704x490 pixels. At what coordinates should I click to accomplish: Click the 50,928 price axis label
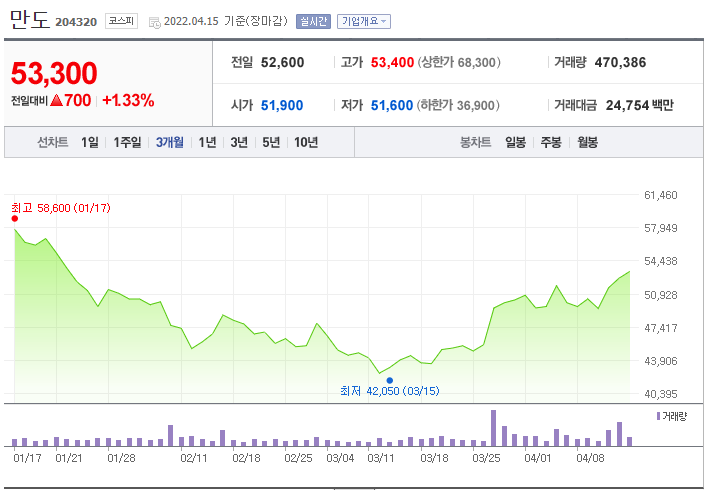click(x=661, y=295)
